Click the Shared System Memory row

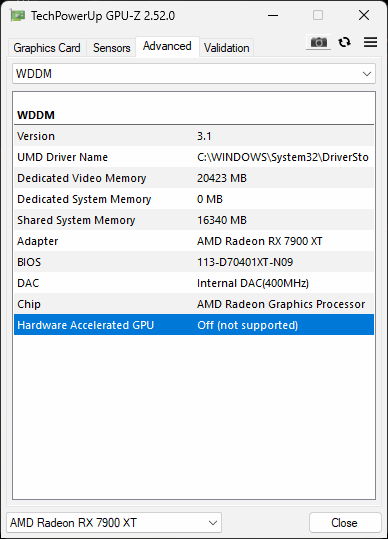pyautogui.click(x=194, y=220)
